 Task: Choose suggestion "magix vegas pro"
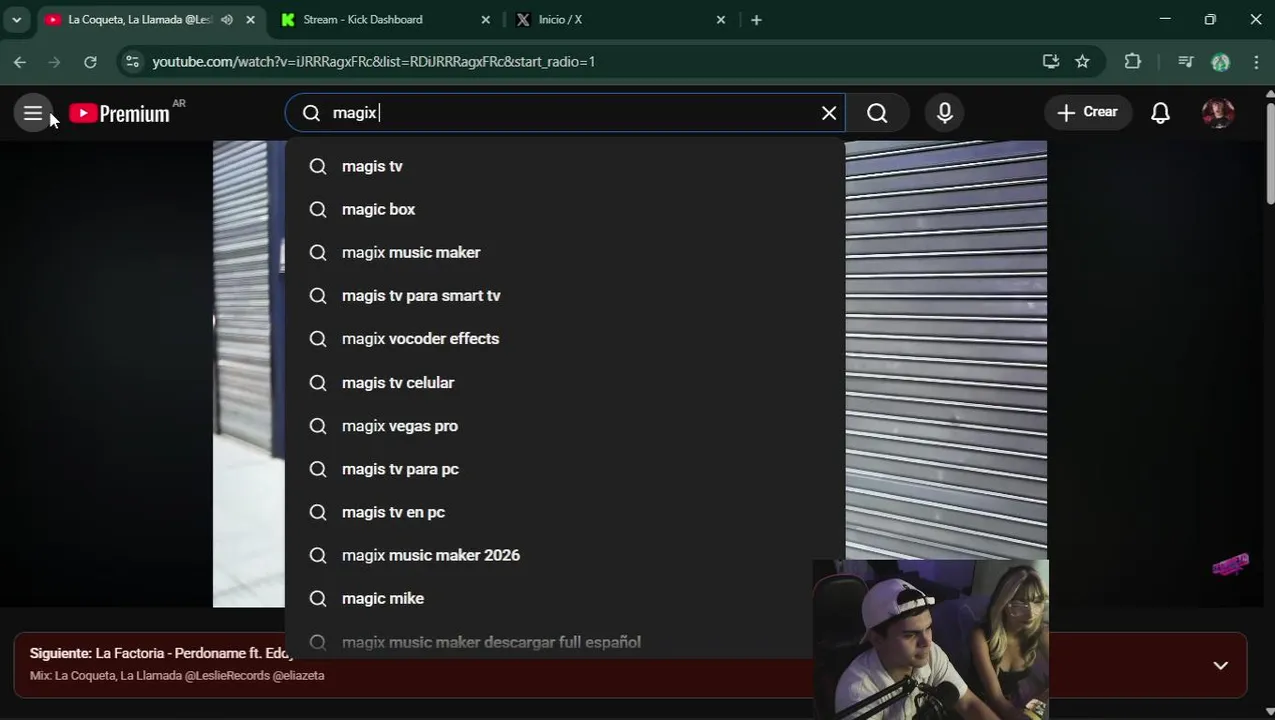[565, 425]
